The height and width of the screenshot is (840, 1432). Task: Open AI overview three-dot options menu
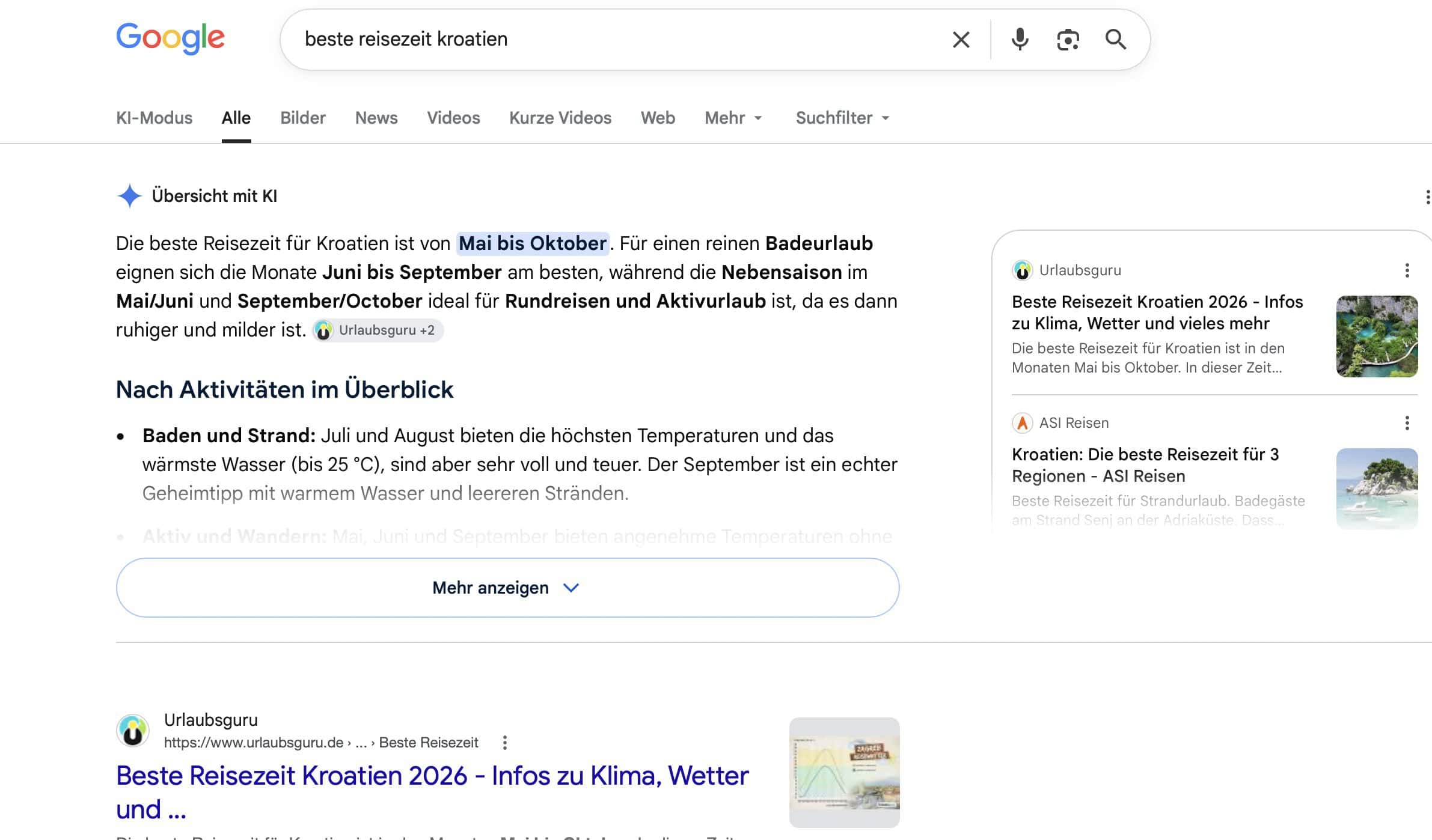pos(1427,196)
